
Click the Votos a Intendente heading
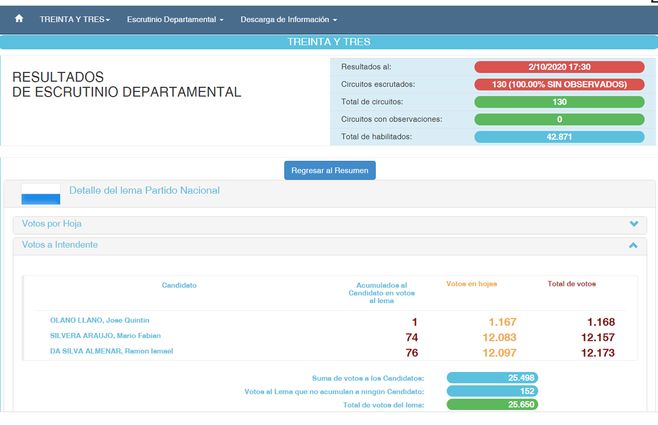(x=60, y=245)
